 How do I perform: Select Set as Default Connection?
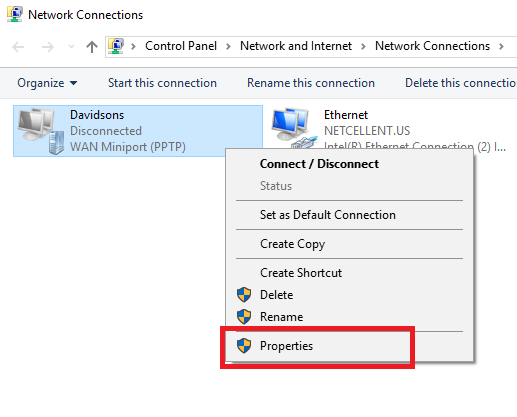[328, 215]
